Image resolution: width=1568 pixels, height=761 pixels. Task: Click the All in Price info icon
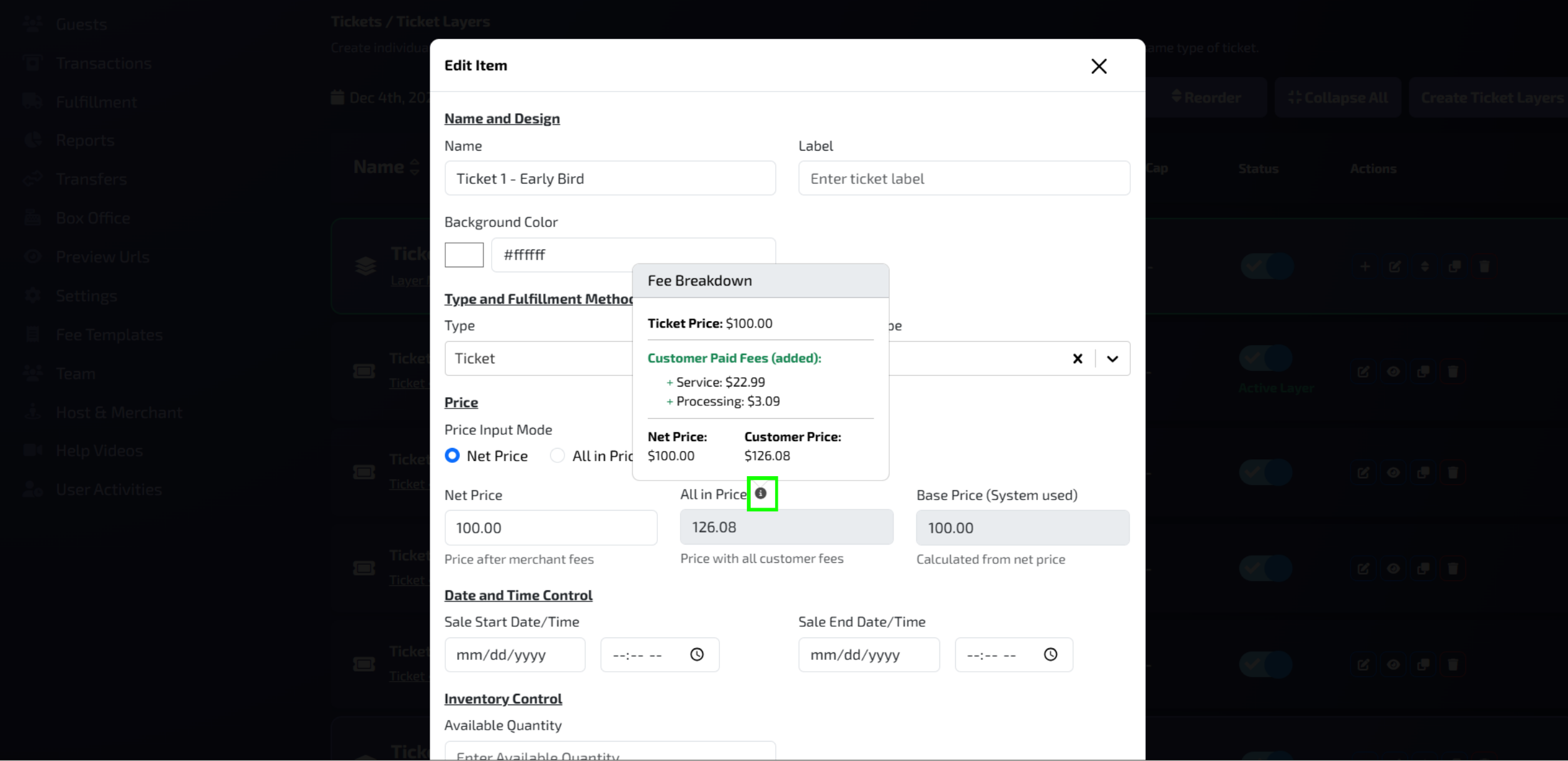pos(761,493)
